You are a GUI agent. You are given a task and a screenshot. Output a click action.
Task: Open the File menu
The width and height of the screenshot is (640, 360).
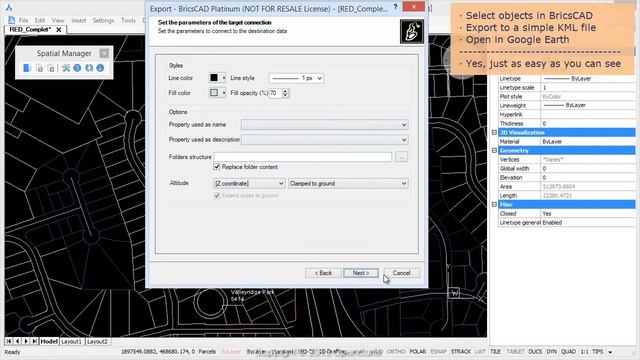point(23,20)
